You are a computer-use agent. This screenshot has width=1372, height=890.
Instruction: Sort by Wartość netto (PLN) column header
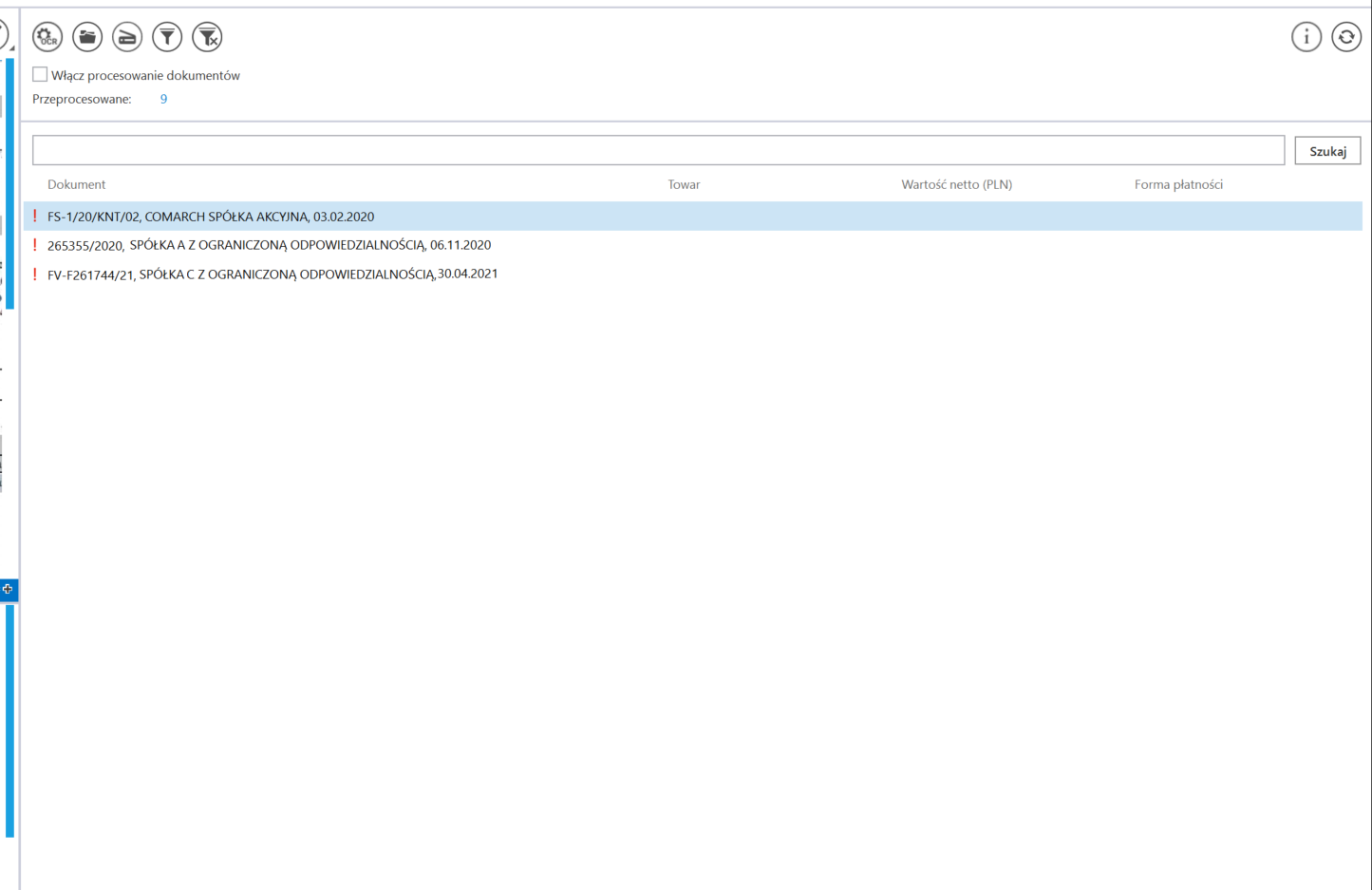point(956,184)
